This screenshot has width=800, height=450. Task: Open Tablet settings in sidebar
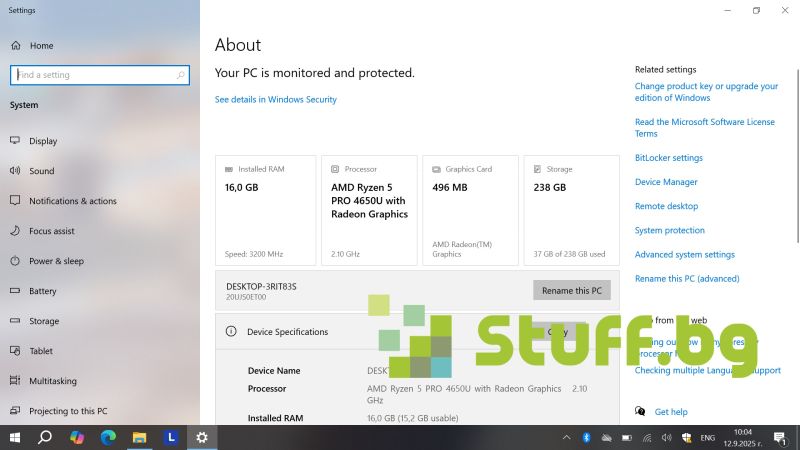[41, 351]
